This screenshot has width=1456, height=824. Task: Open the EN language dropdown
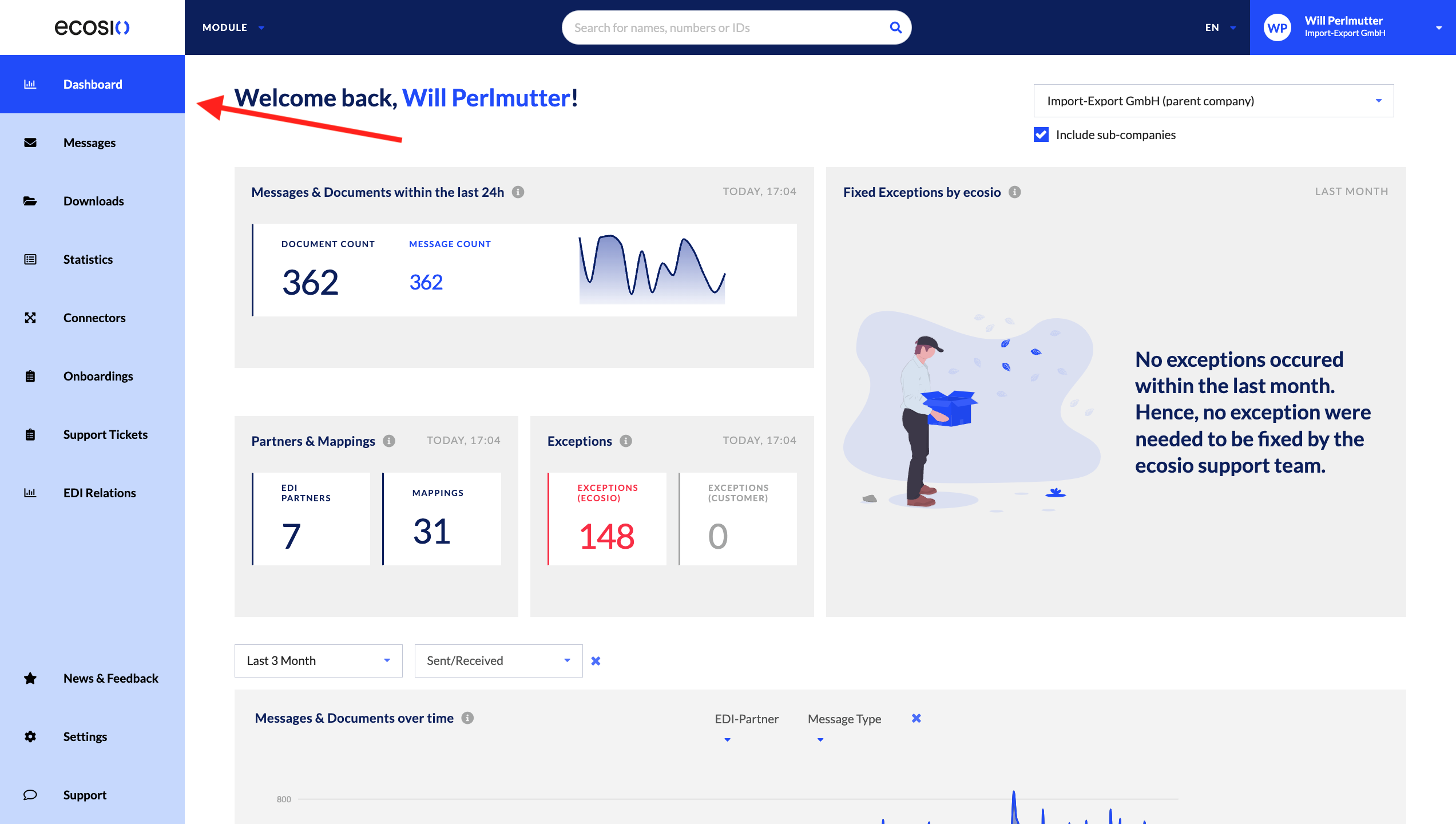point(1220,27)
